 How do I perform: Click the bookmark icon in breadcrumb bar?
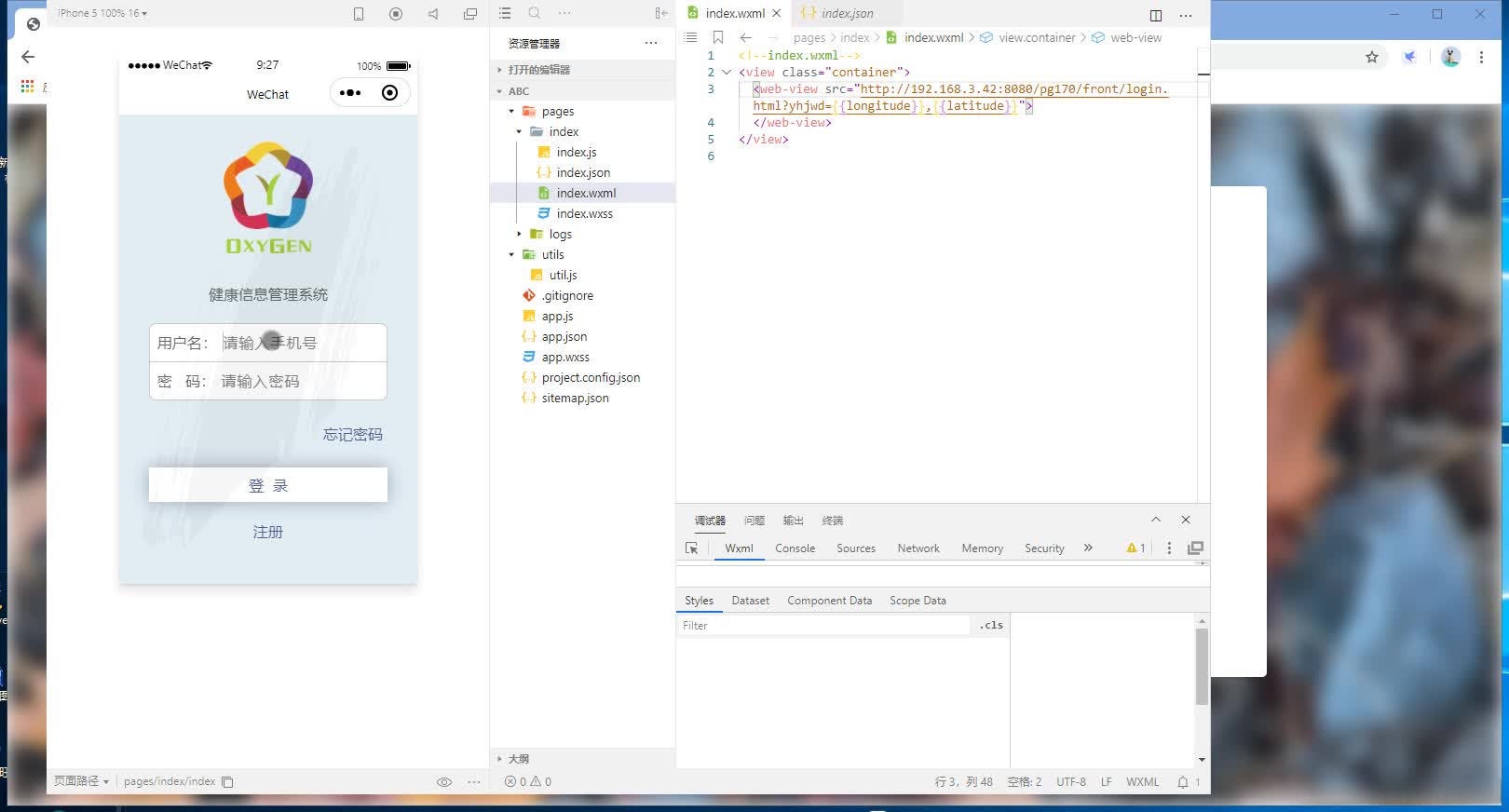717,37
